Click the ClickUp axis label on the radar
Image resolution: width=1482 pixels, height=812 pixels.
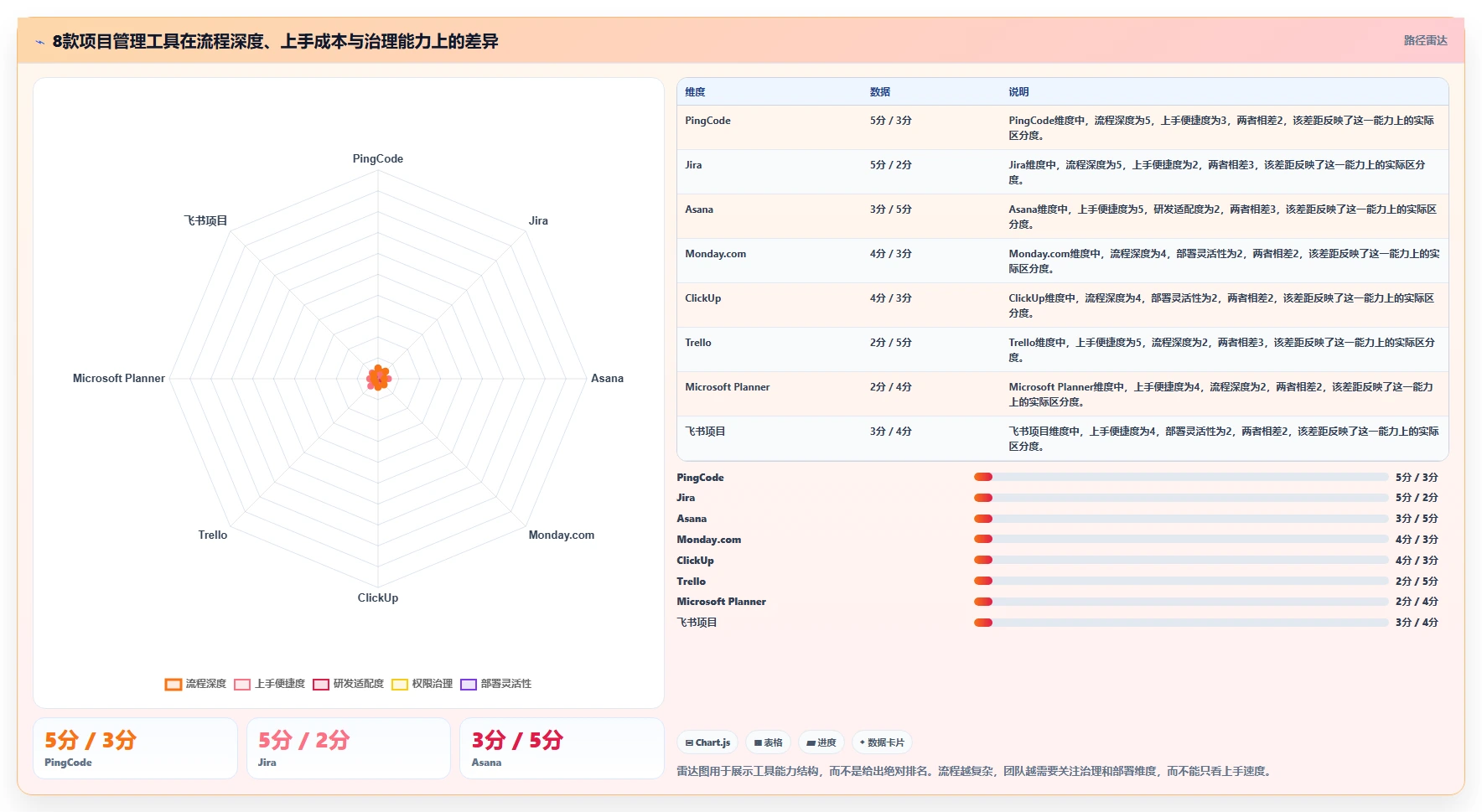point(378,597)
